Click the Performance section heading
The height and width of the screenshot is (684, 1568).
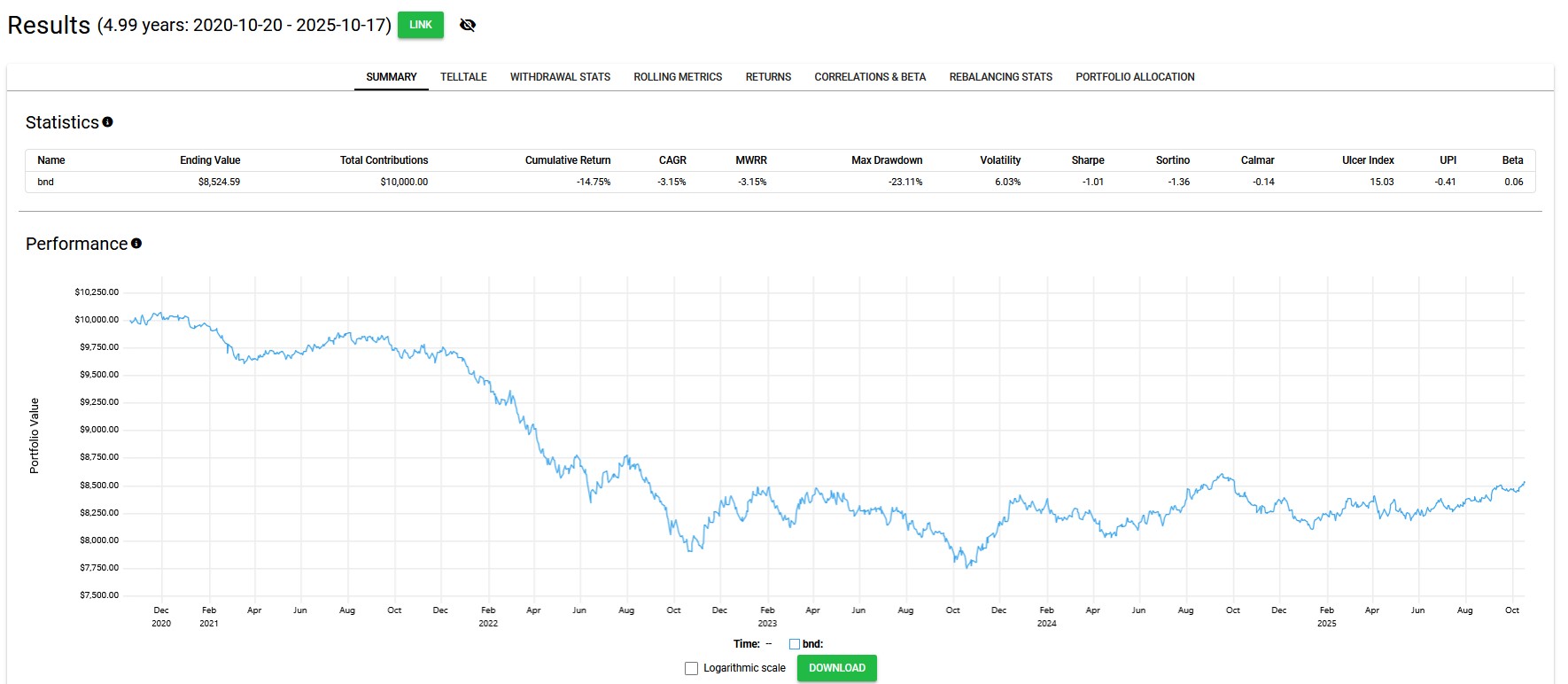click(x=76, y=244)
